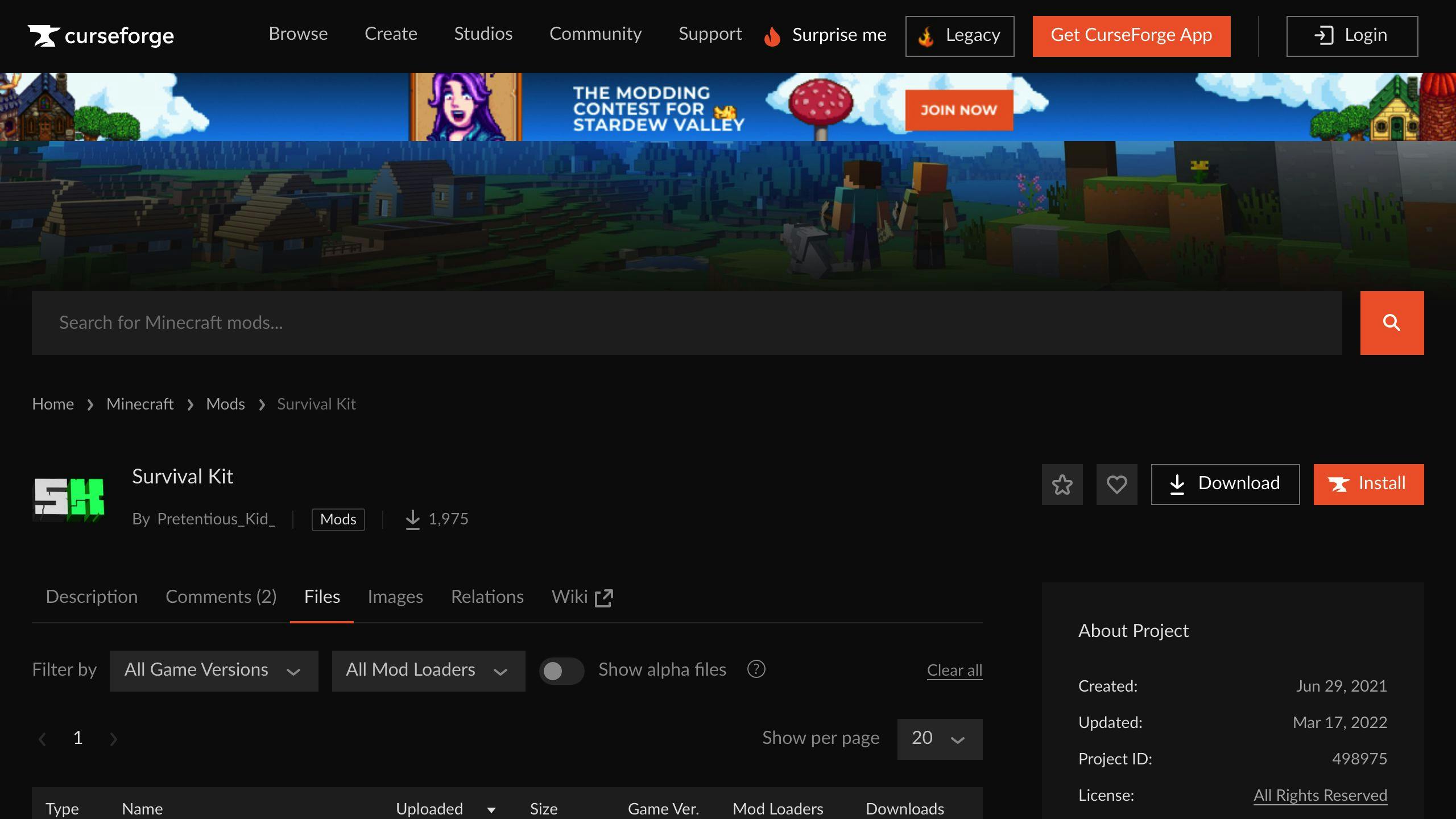
Task: Click the Survival Kit project title
Action: tap(183, 477)
